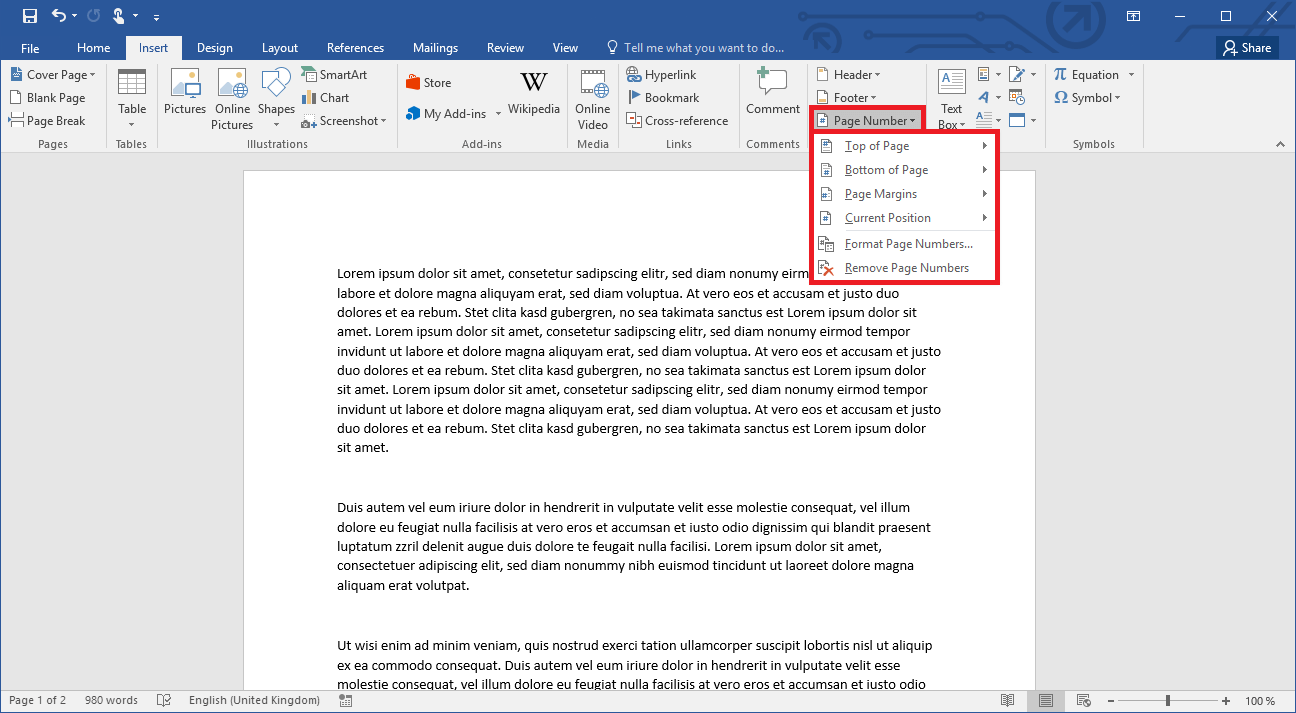This screenshot has width=1296, height=713.
Task: Switch to Web Layout view
Action: (x=1084, y=700)
